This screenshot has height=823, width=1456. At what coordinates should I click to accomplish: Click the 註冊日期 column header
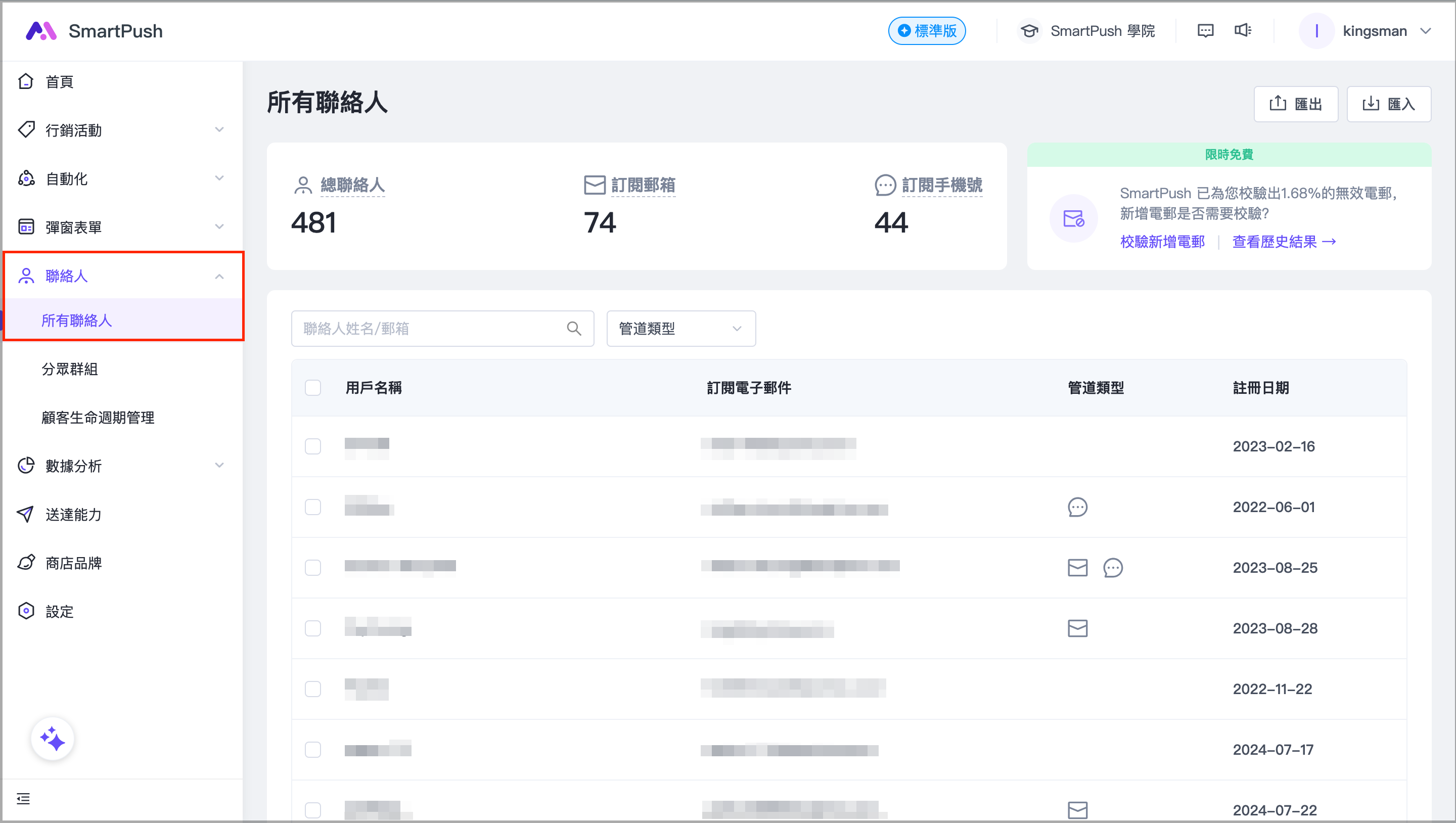tap(1261, 388)
